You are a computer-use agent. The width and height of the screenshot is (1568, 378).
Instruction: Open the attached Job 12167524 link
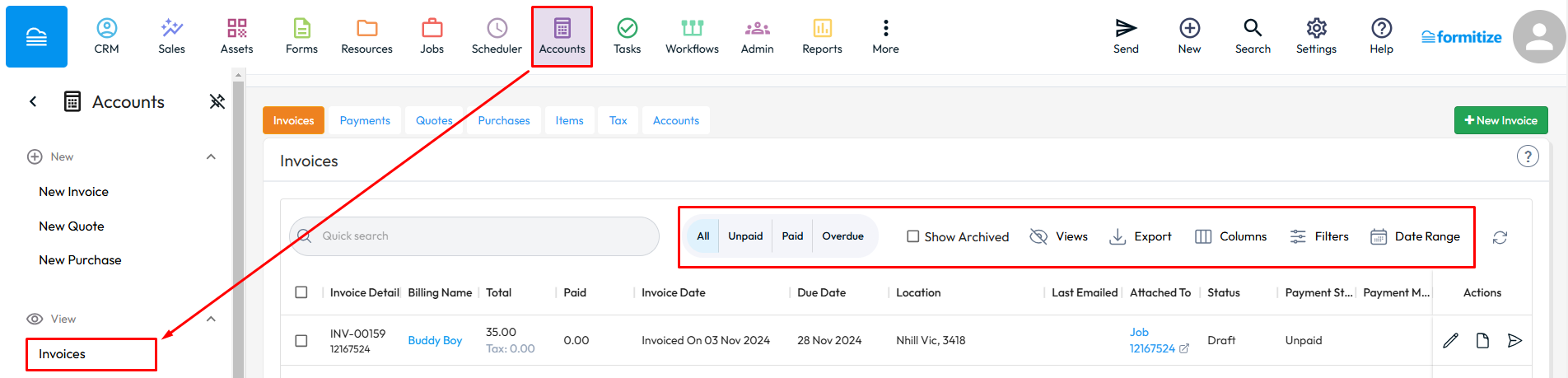pos(1154,340)
